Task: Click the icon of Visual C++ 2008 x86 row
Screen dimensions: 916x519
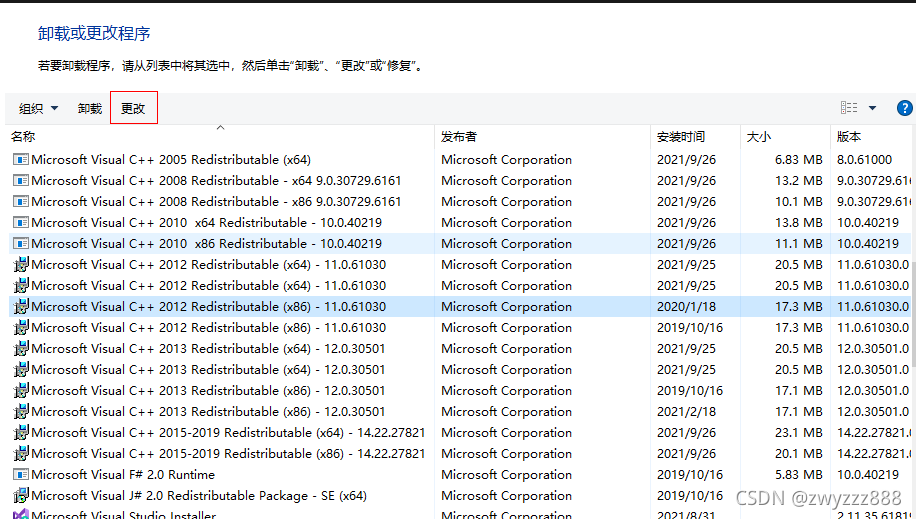Action: [21, 202]
